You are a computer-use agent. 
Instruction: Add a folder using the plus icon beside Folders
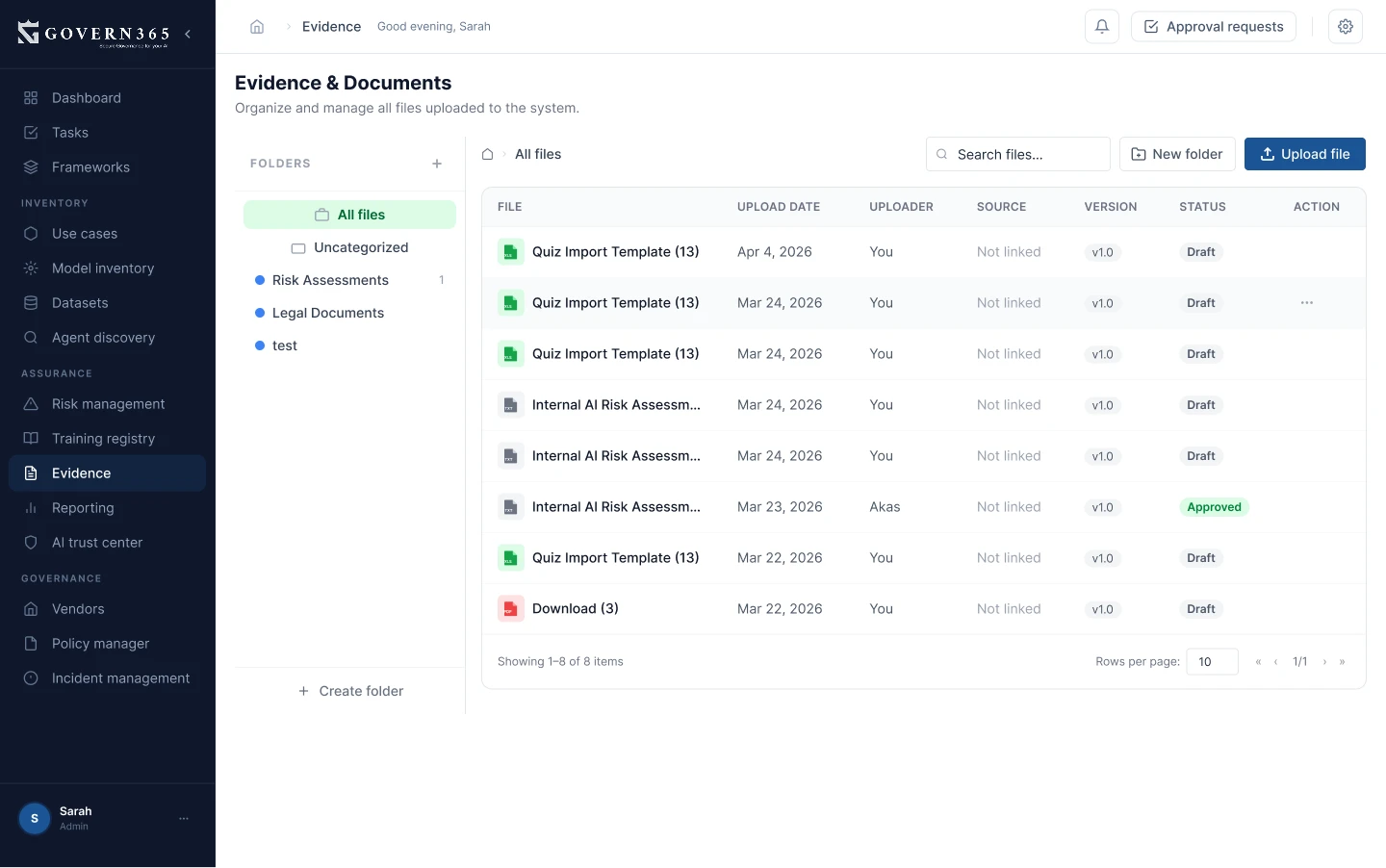point(437,164)
